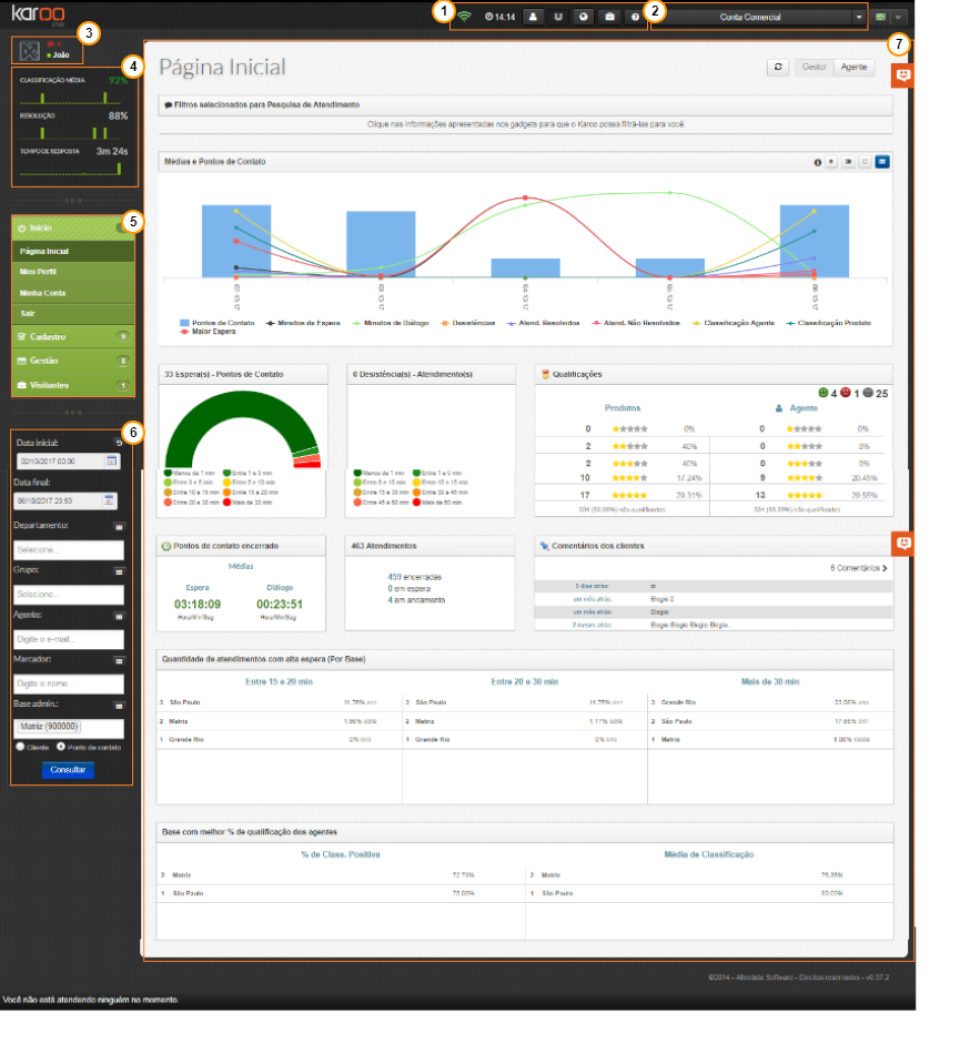960x1054 pixels.
Task: Select the blue highlighted chart view icon
Action: [883, 162]
